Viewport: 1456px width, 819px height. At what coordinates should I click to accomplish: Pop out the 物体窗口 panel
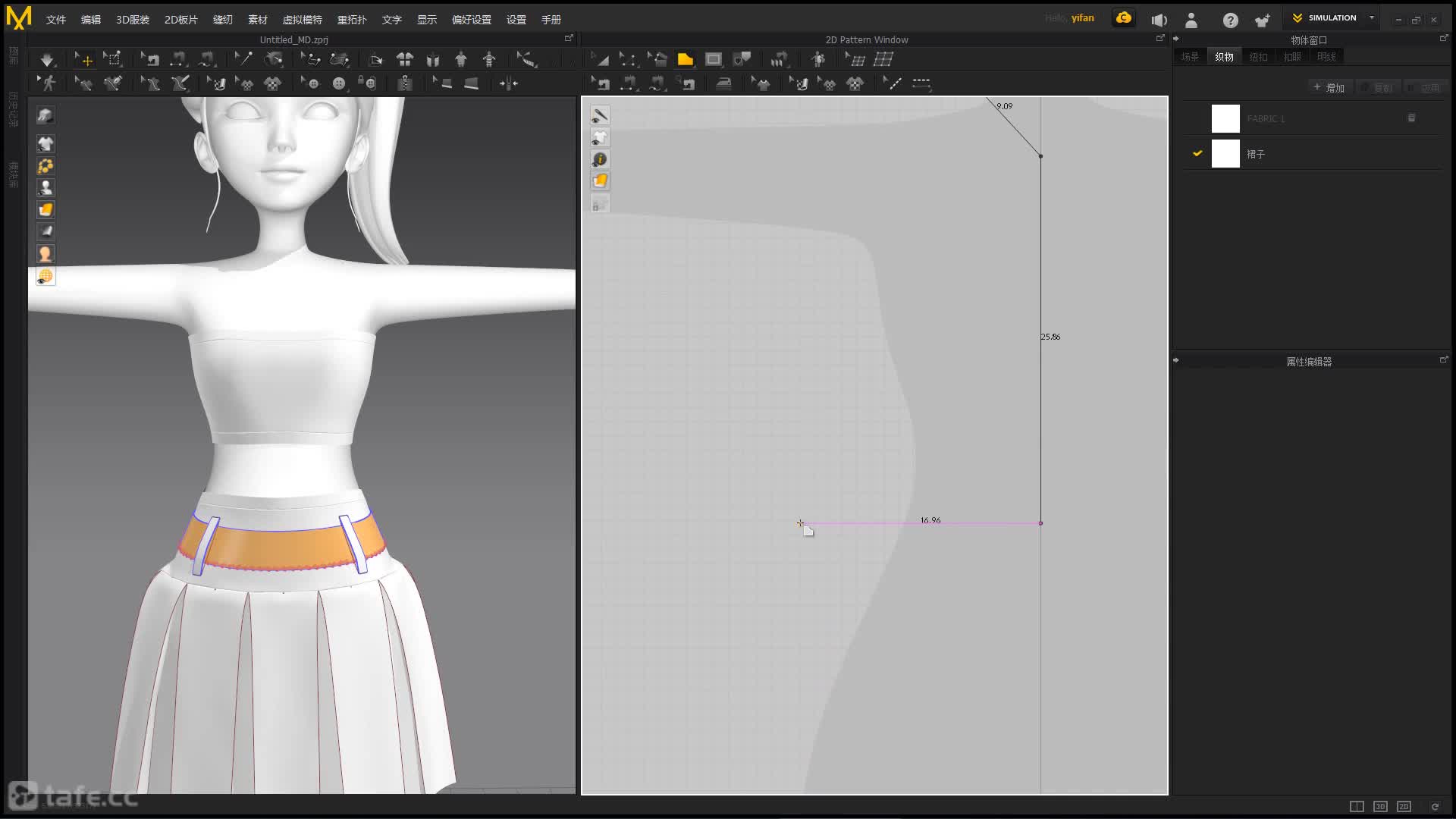[1443, 38]
